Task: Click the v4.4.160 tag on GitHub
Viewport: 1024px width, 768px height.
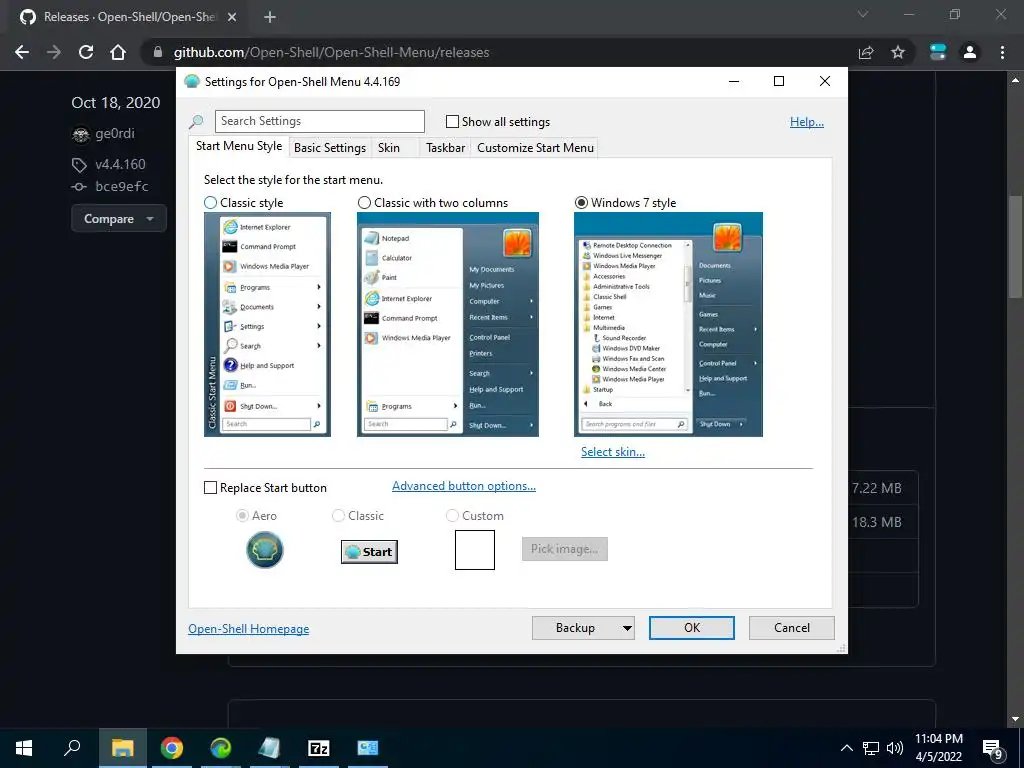Action: tap(120, 165)
